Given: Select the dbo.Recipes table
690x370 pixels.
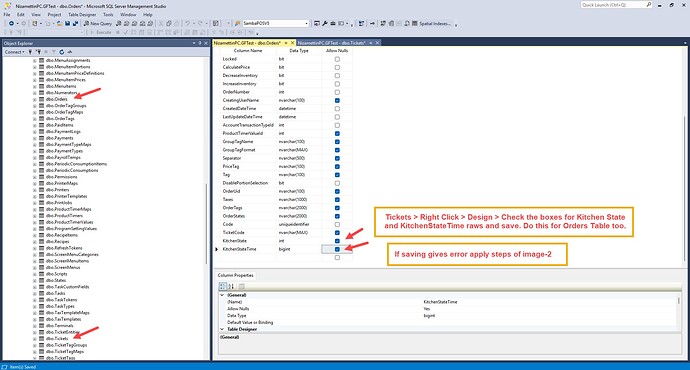Looking at the screenshot, I should [58, 242].
